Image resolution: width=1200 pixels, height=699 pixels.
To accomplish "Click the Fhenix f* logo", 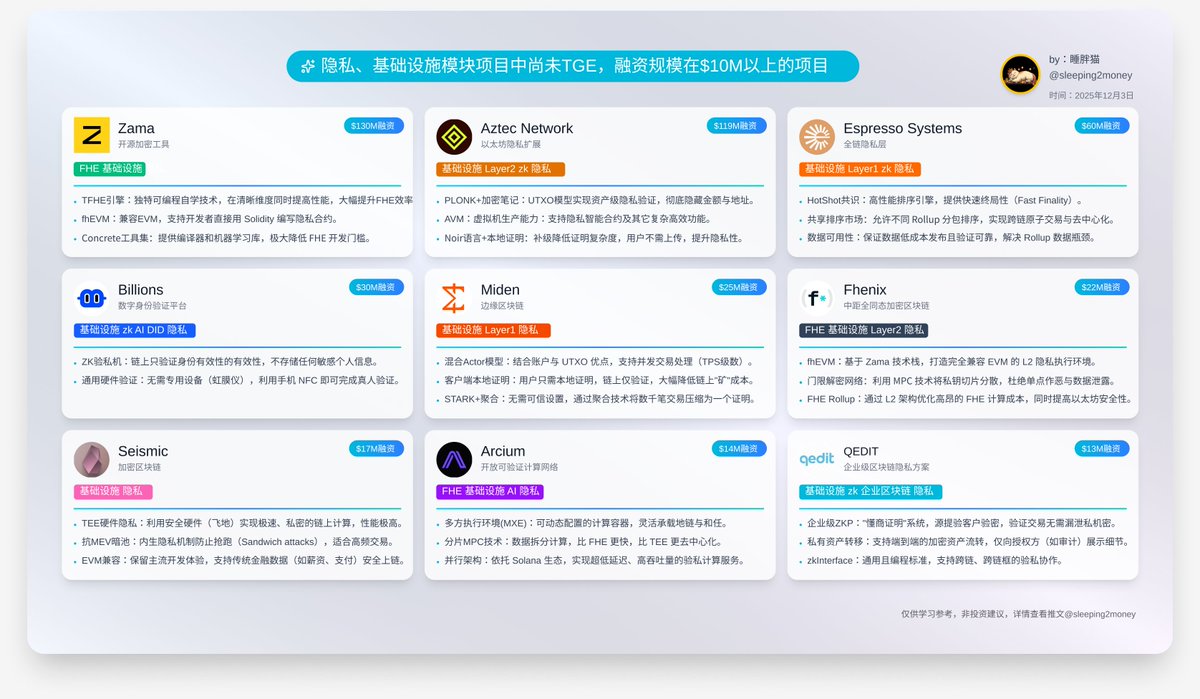I will (x=817, y=298).
